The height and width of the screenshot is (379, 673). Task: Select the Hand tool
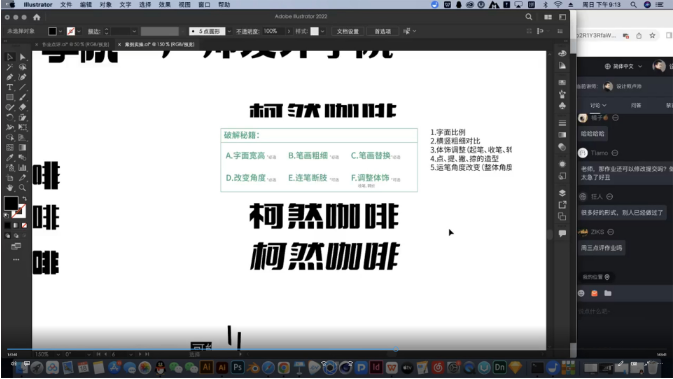(9, 188)
